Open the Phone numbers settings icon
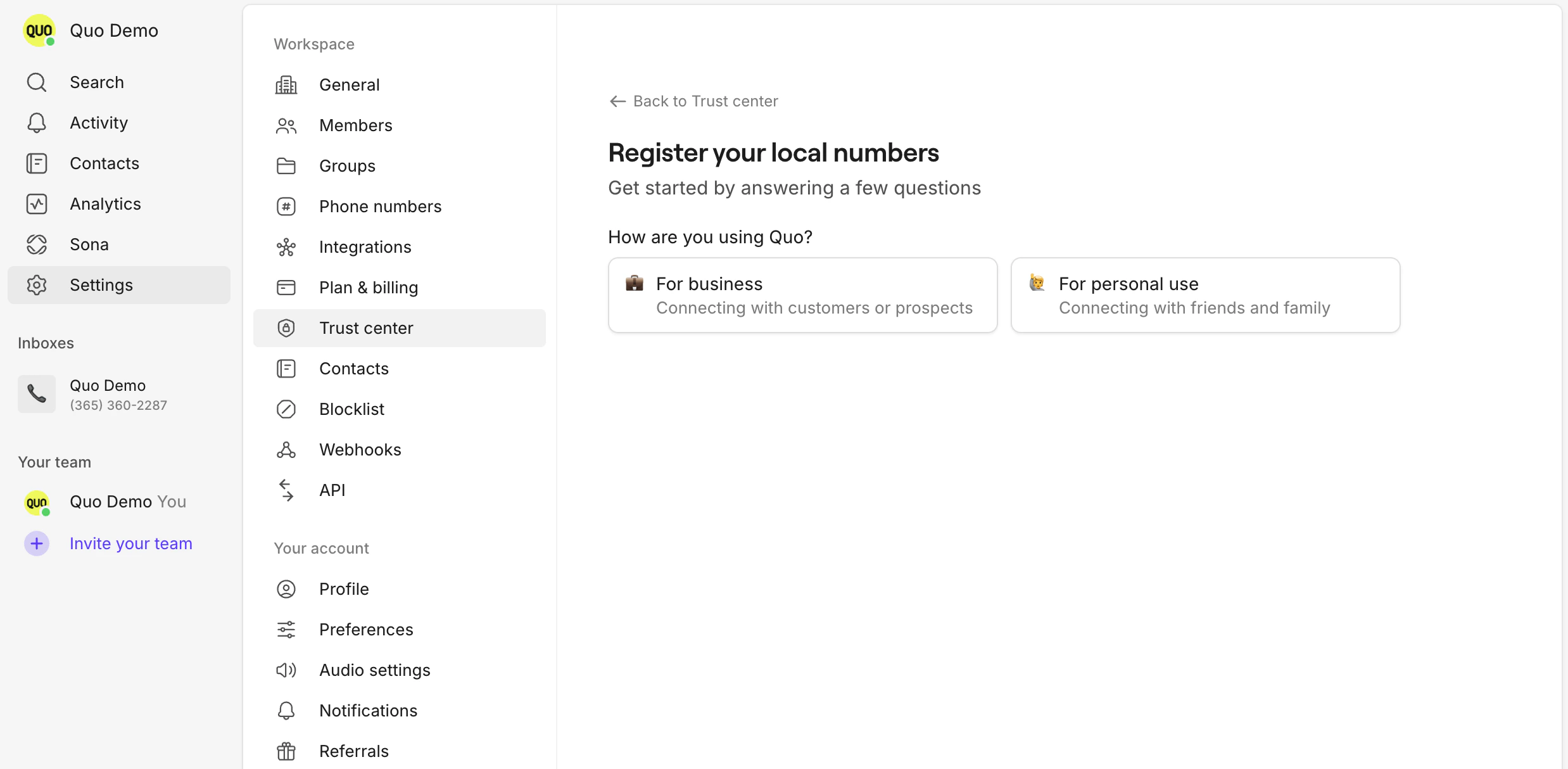This screenshot has height=769, width=1568. click(286, 206)
